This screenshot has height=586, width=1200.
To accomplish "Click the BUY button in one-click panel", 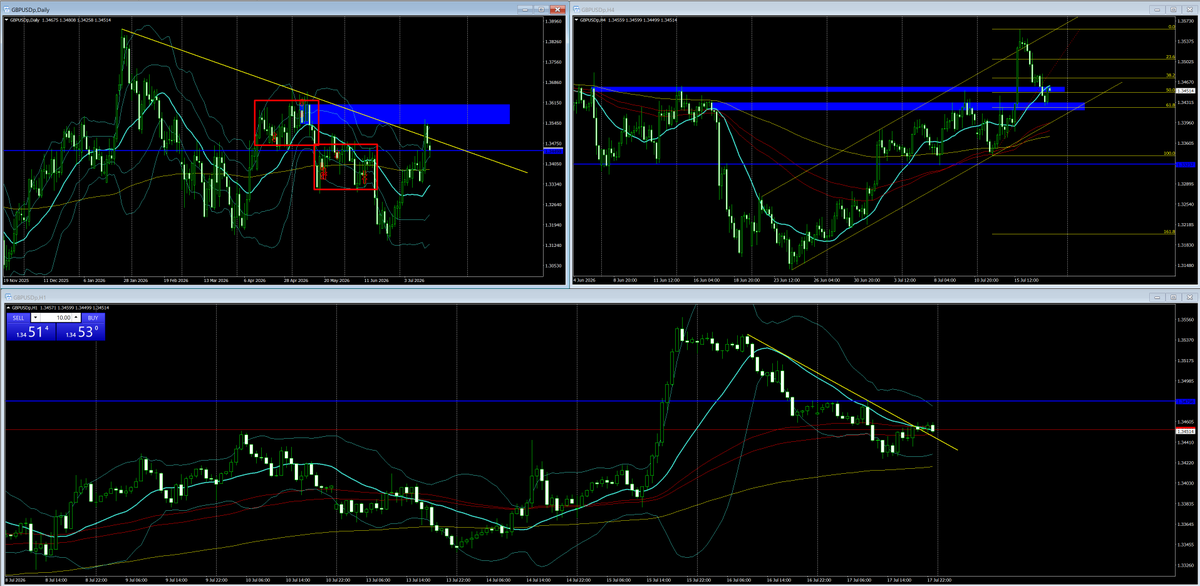I will pyautogui.click(x=93, y=318).
